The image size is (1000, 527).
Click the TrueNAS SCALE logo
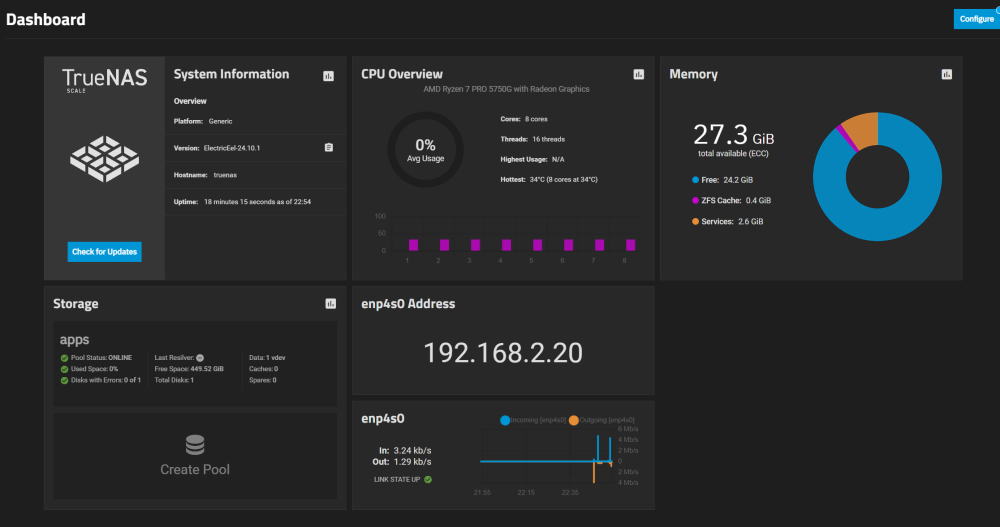pyautogui.click(x=105, y=80)
